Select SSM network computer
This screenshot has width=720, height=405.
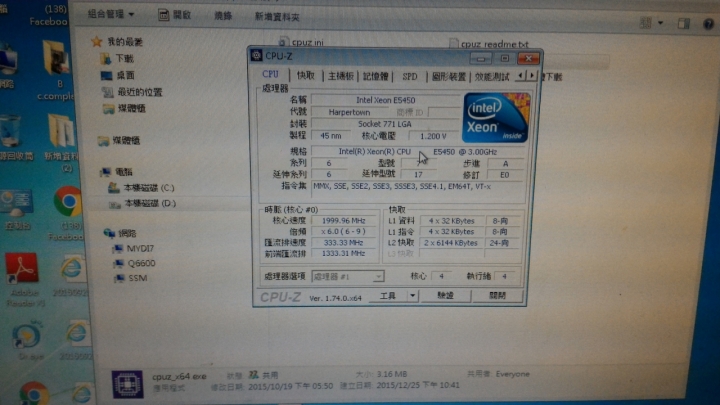click(131, 278)
